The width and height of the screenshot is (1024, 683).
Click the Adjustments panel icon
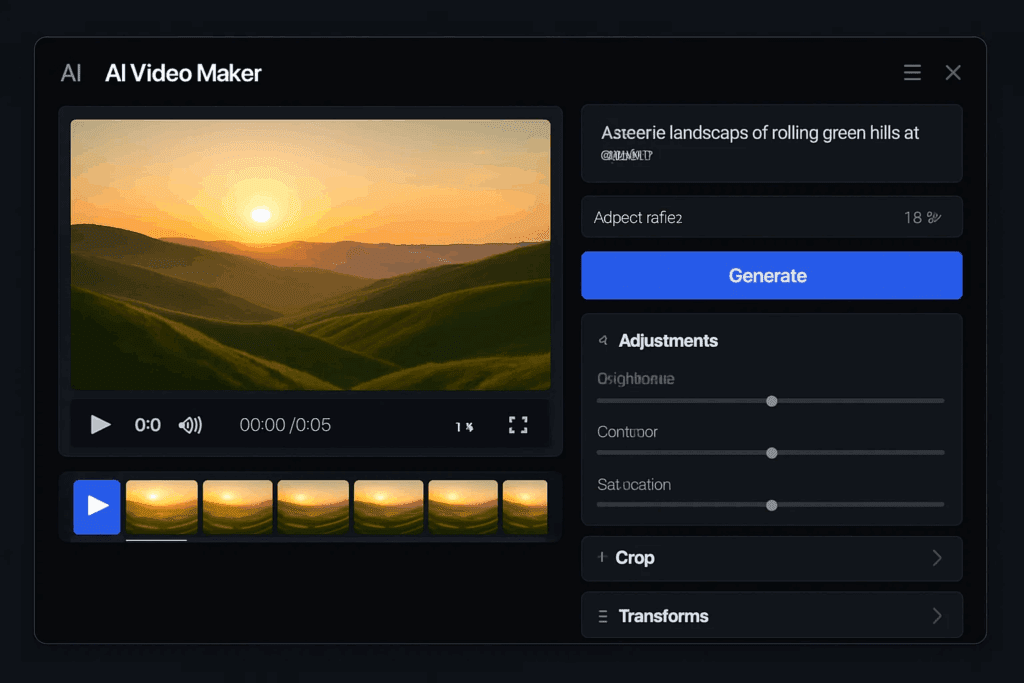click(602, 340)
